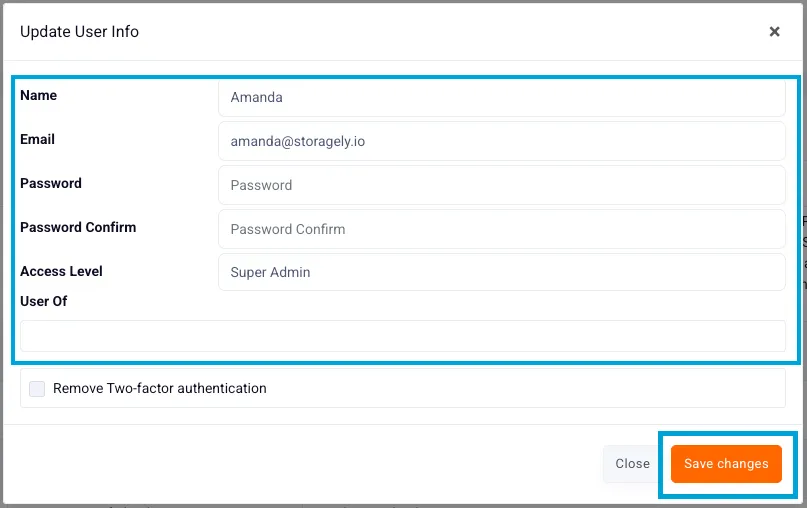
Task: Click the Update User Info dialog title
Action: point(79,32)
